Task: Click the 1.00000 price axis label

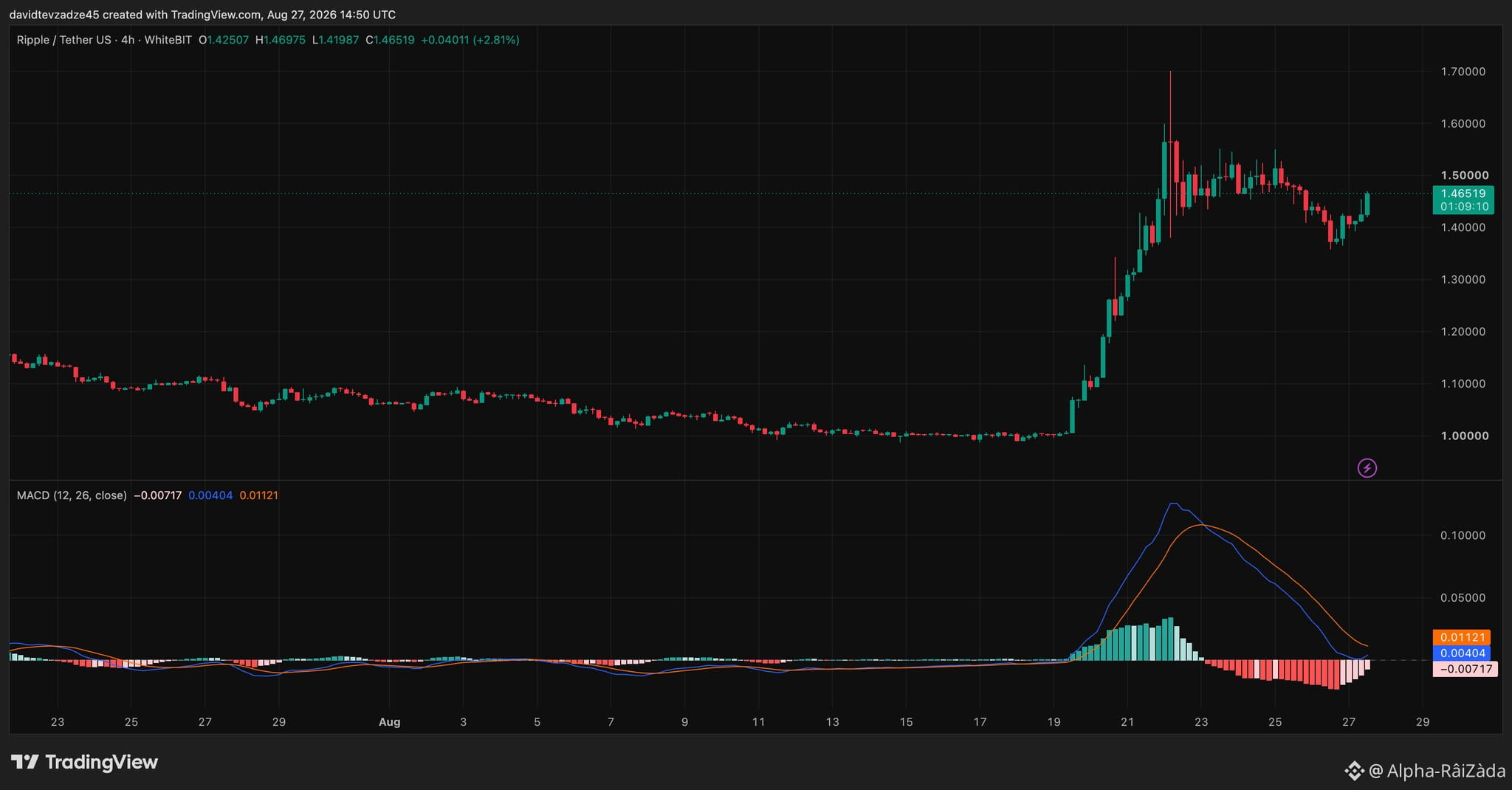Action: 1465,436
